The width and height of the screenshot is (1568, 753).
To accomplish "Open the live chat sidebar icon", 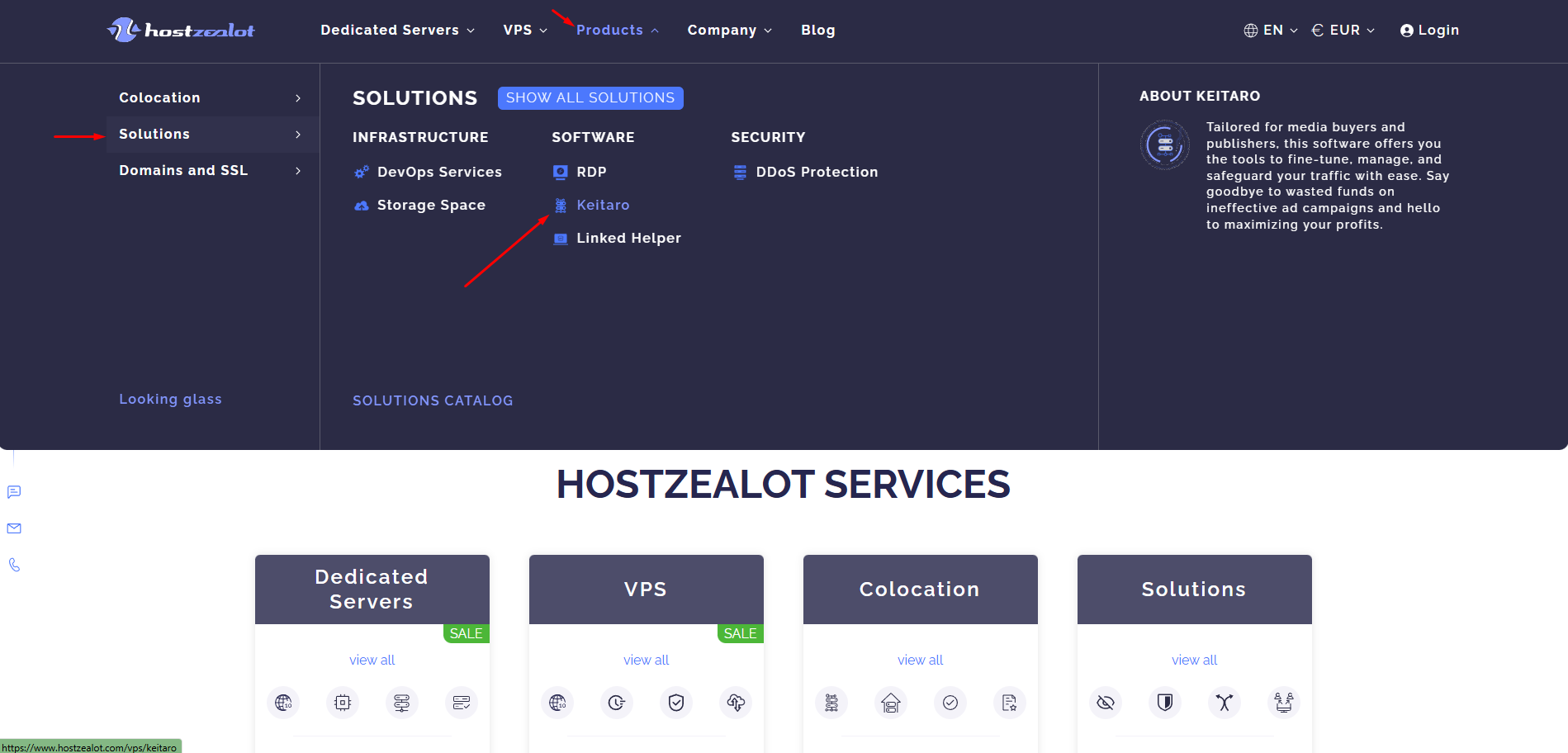I will click(x=14, y=492).
